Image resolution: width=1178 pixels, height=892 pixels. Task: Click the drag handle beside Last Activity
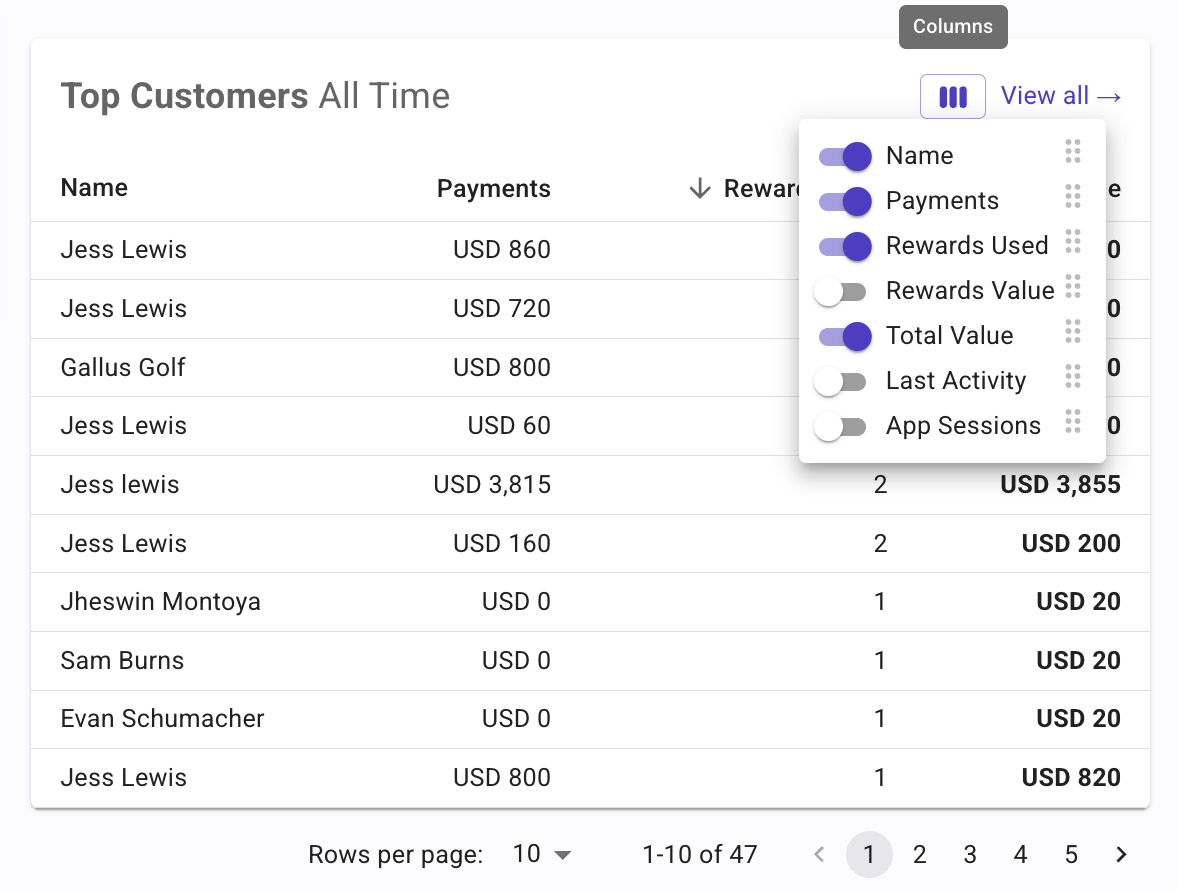point(1073,377)
